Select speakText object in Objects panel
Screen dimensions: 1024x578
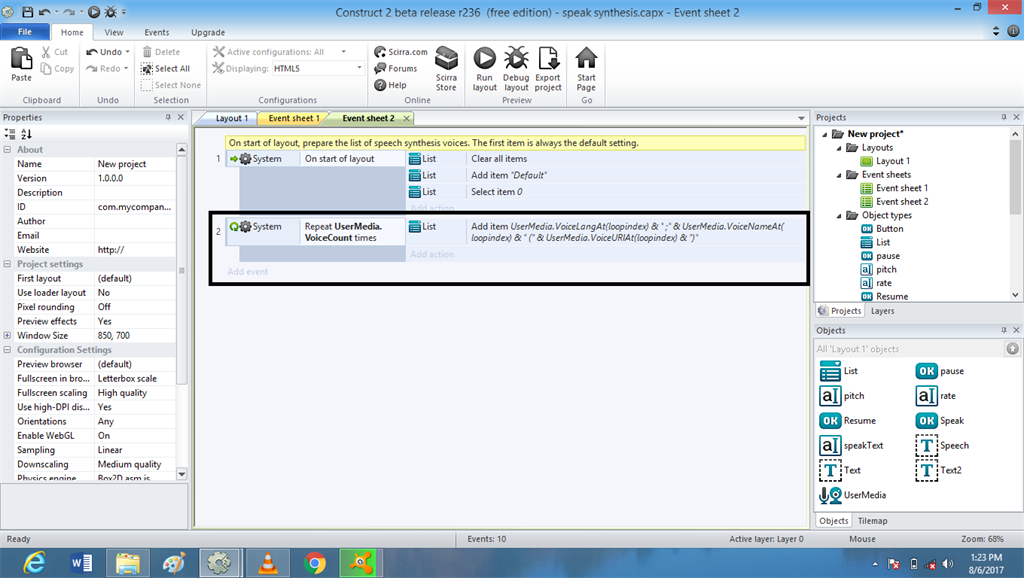[852, 445]
